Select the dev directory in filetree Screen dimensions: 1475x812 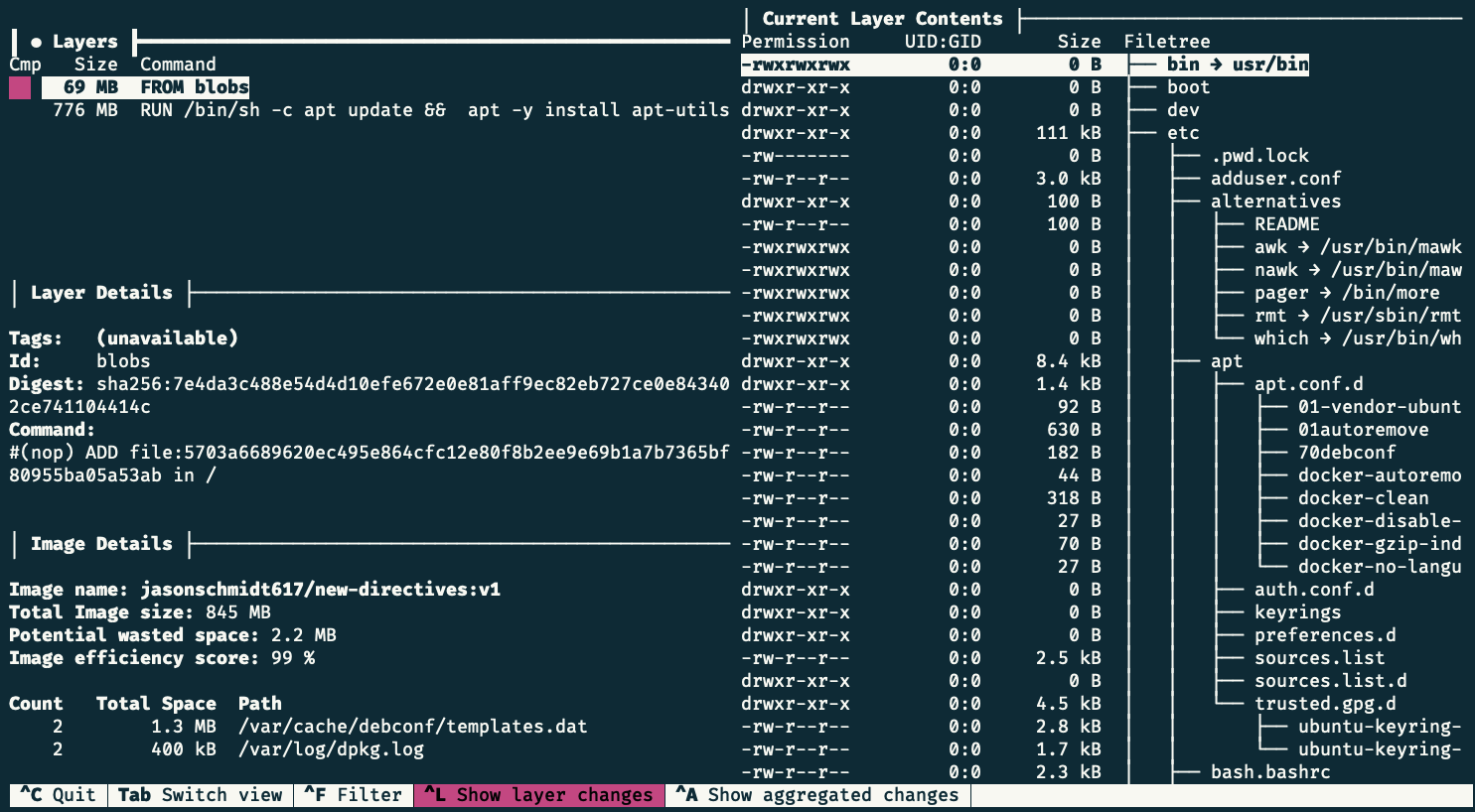tap(1183, 110)
